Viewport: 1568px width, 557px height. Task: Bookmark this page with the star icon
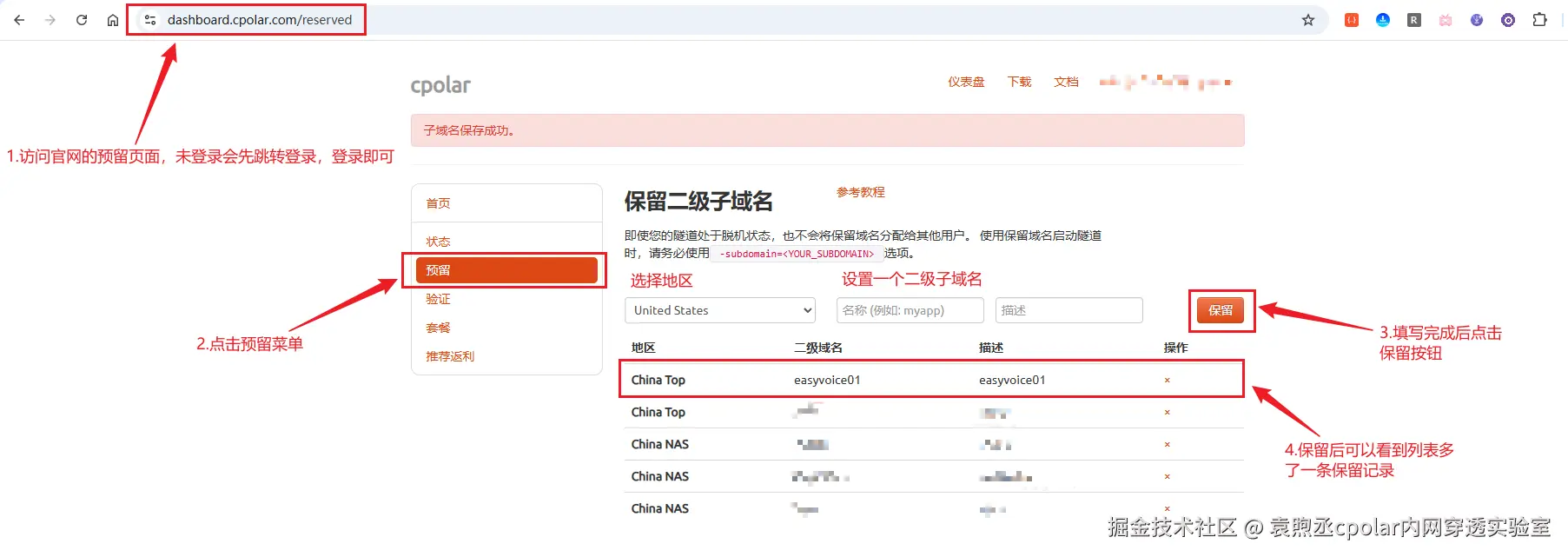tap(1308, 20)
